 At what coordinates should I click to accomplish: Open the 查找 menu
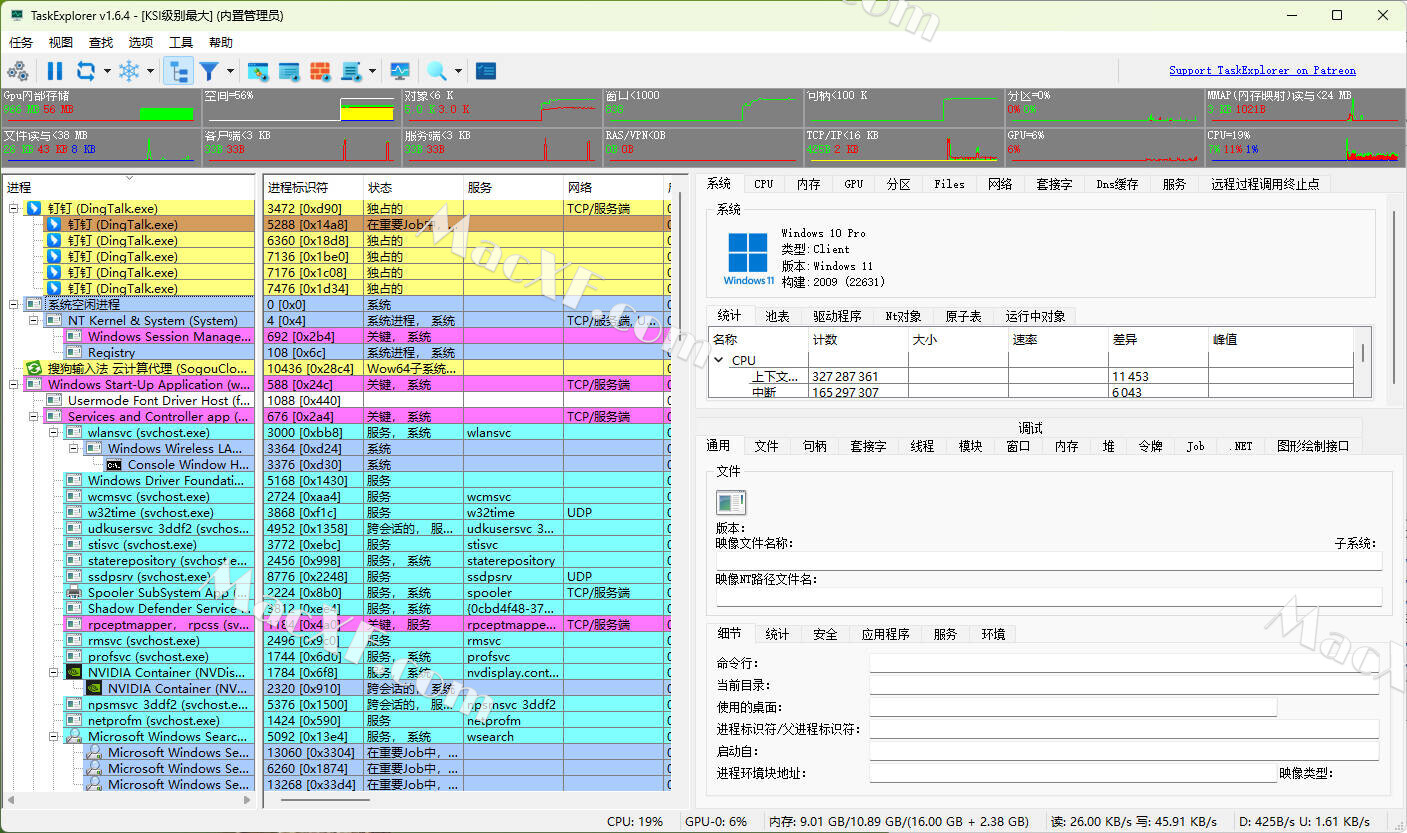tap(101, 43)
